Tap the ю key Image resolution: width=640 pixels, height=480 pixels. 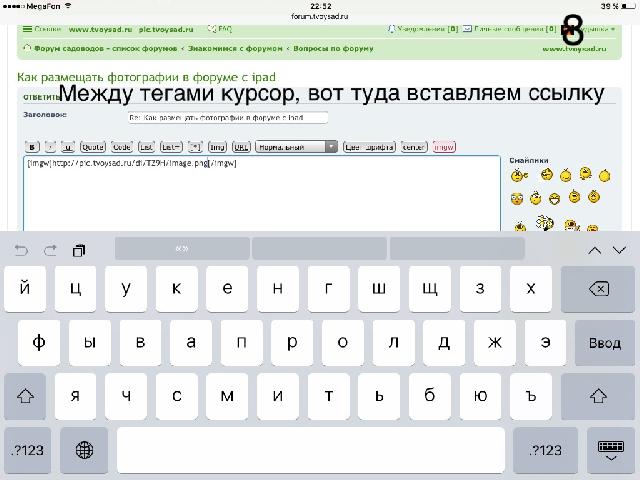pos(480,396)
